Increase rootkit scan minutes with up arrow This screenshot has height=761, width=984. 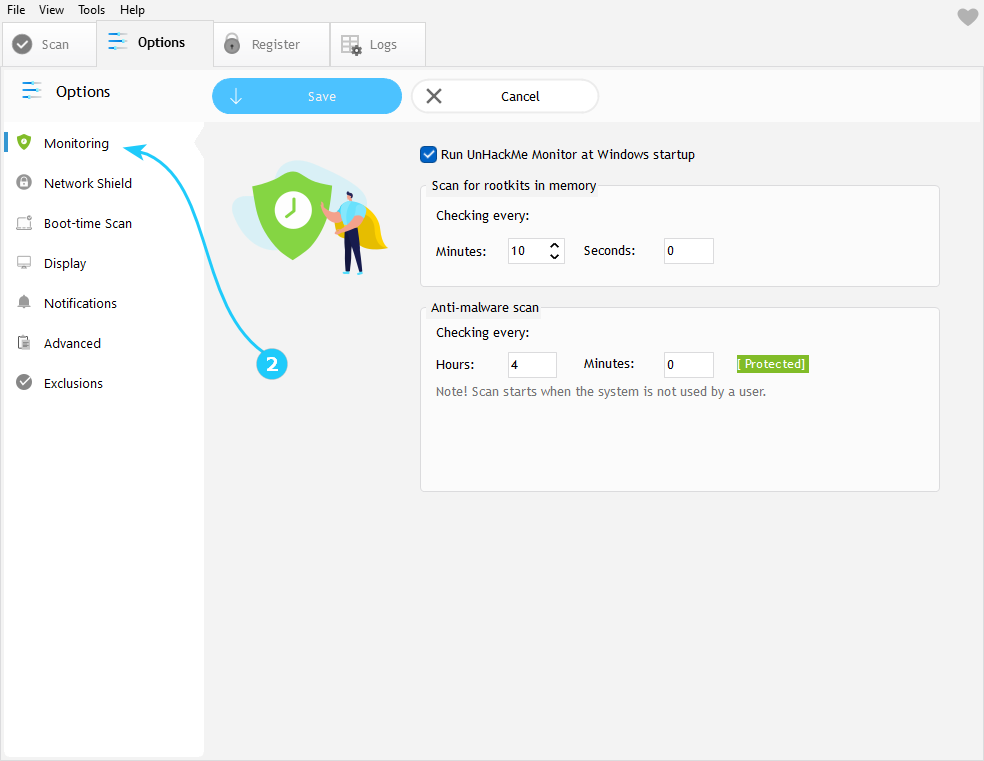555,245
